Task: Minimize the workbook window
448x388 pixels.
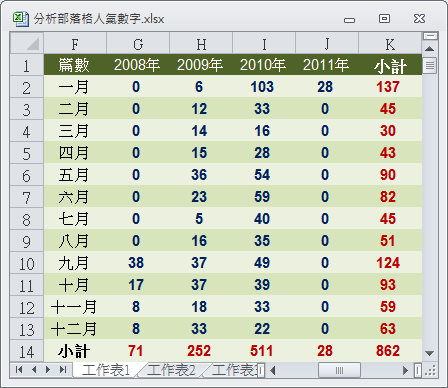Action: tap(349, 20)
